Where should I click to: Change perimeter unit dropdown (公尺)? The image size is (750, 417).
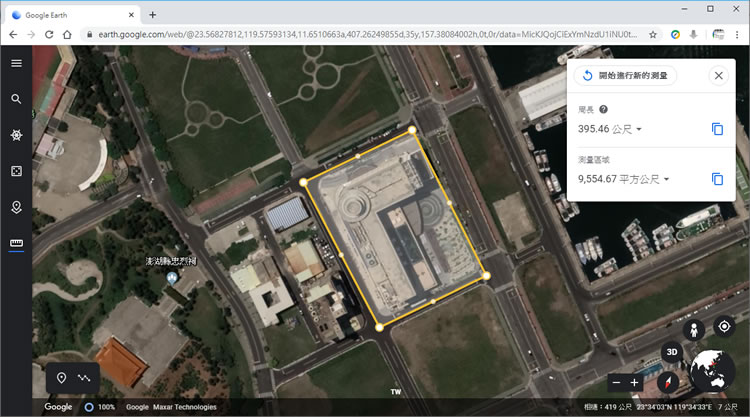click(627, 129)
